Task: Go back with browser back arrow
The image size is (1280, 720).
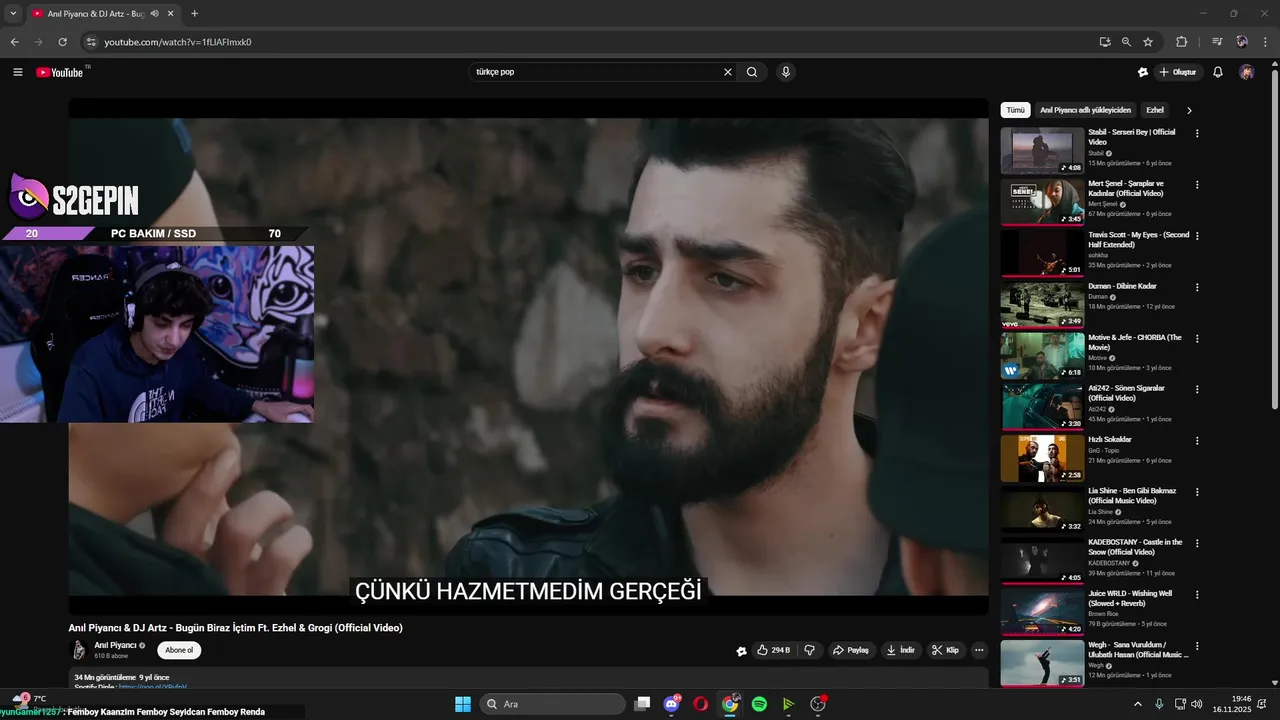Action: 14,42
